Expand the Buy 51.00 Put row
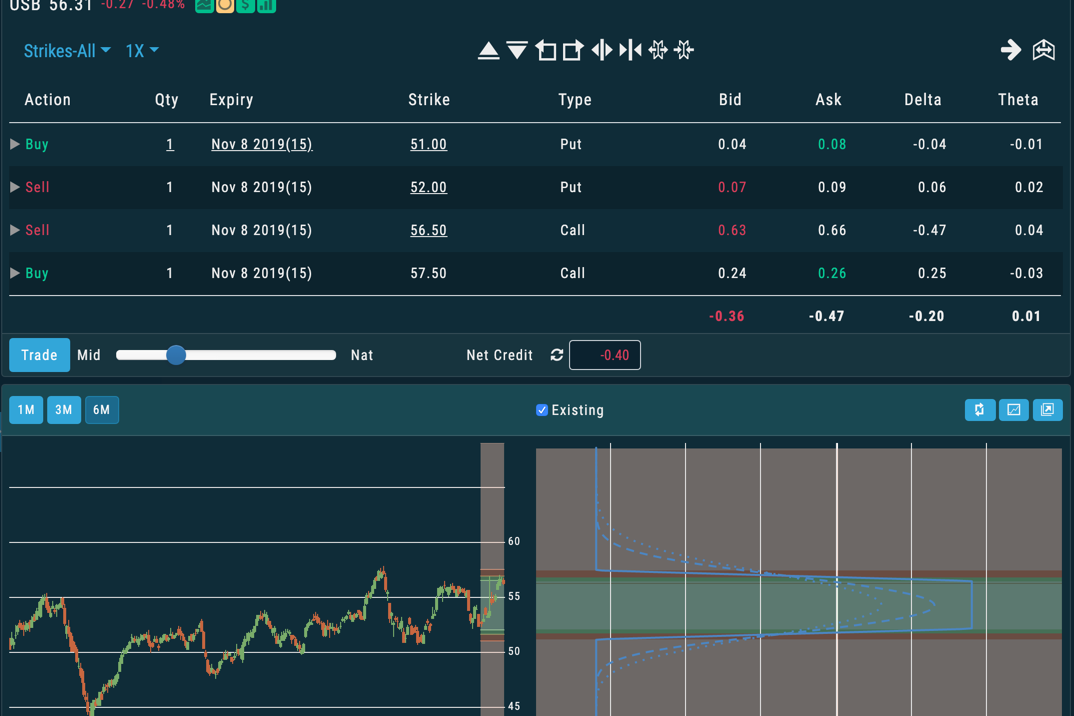Image resolution: width=1074 pixels, height=716 pixels. (x=14, y=144)
